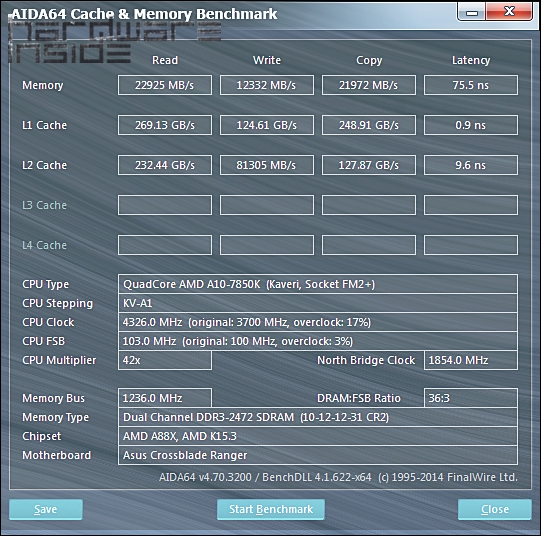
Task: Close the benchmark dialog via Close button
Action: [495, 509]
